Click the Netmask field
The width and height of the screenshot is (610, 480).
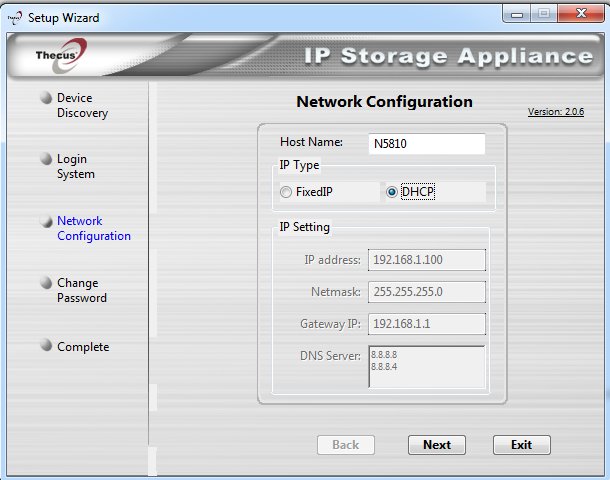click(426, 292)
